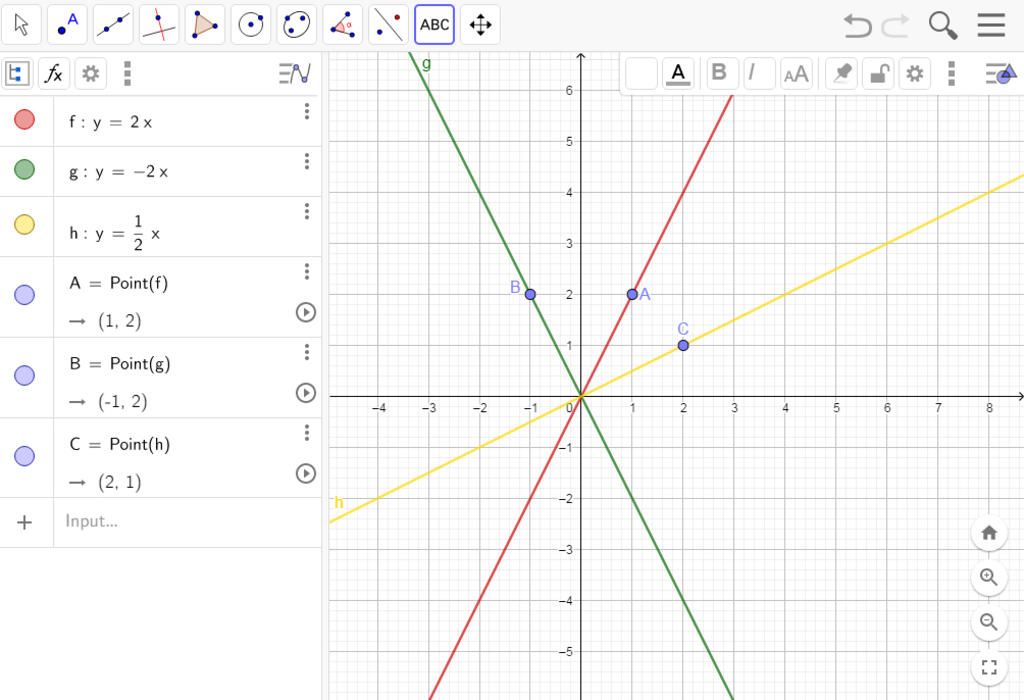Toggle the graphics style bar button

[1001, 73]
